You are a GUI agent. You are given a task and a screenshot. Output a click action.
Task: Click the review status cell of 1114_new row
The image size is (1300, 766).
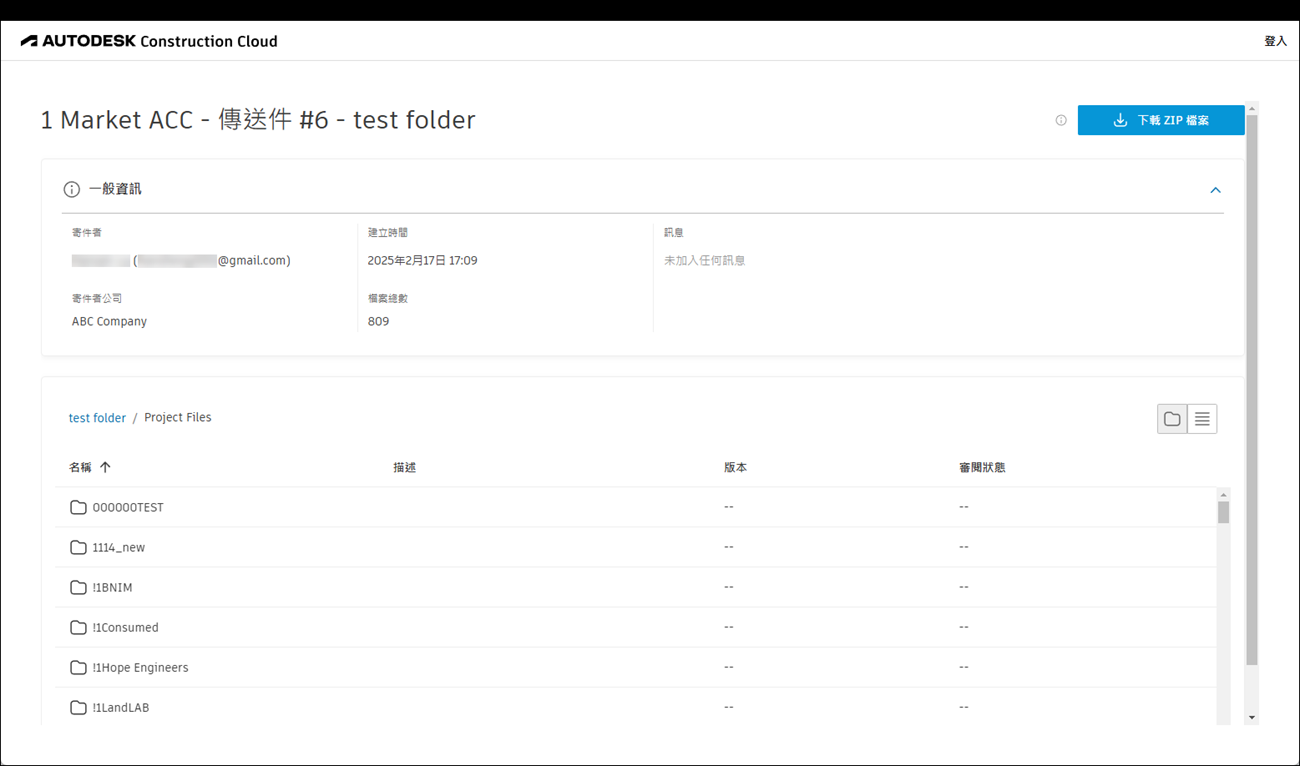point(964,547)
